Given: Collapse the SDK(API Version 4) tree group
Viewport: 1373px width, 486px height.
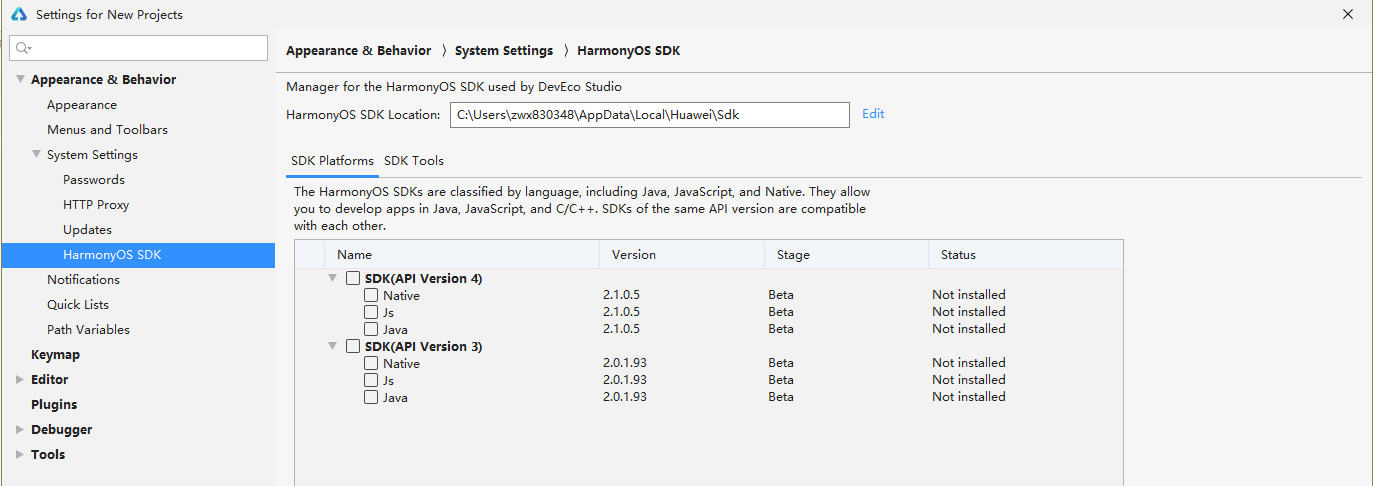Looking at the screenshot, I should click(x=333, y=278).
